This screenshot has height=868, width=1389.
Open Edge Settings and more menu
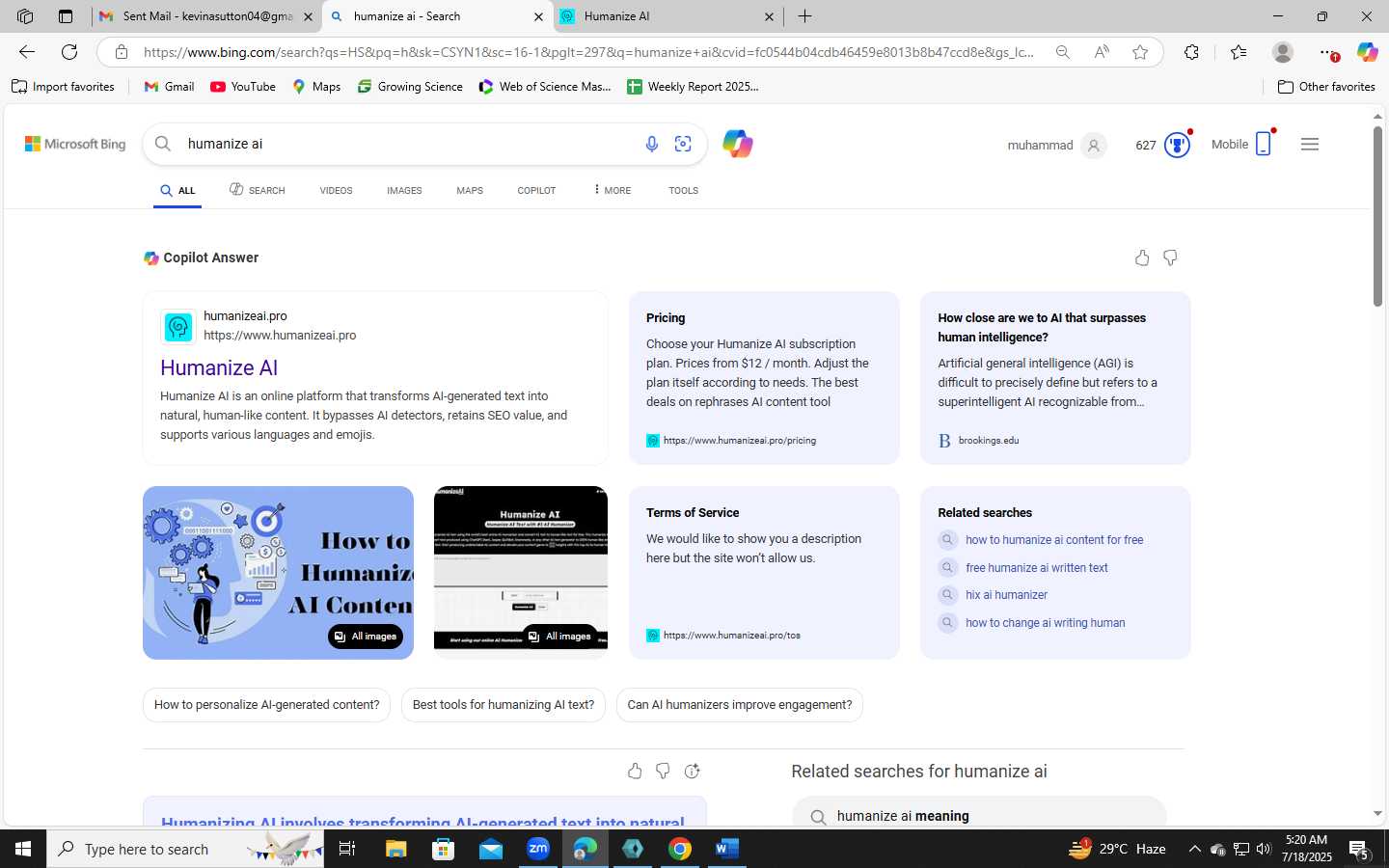1327,52
